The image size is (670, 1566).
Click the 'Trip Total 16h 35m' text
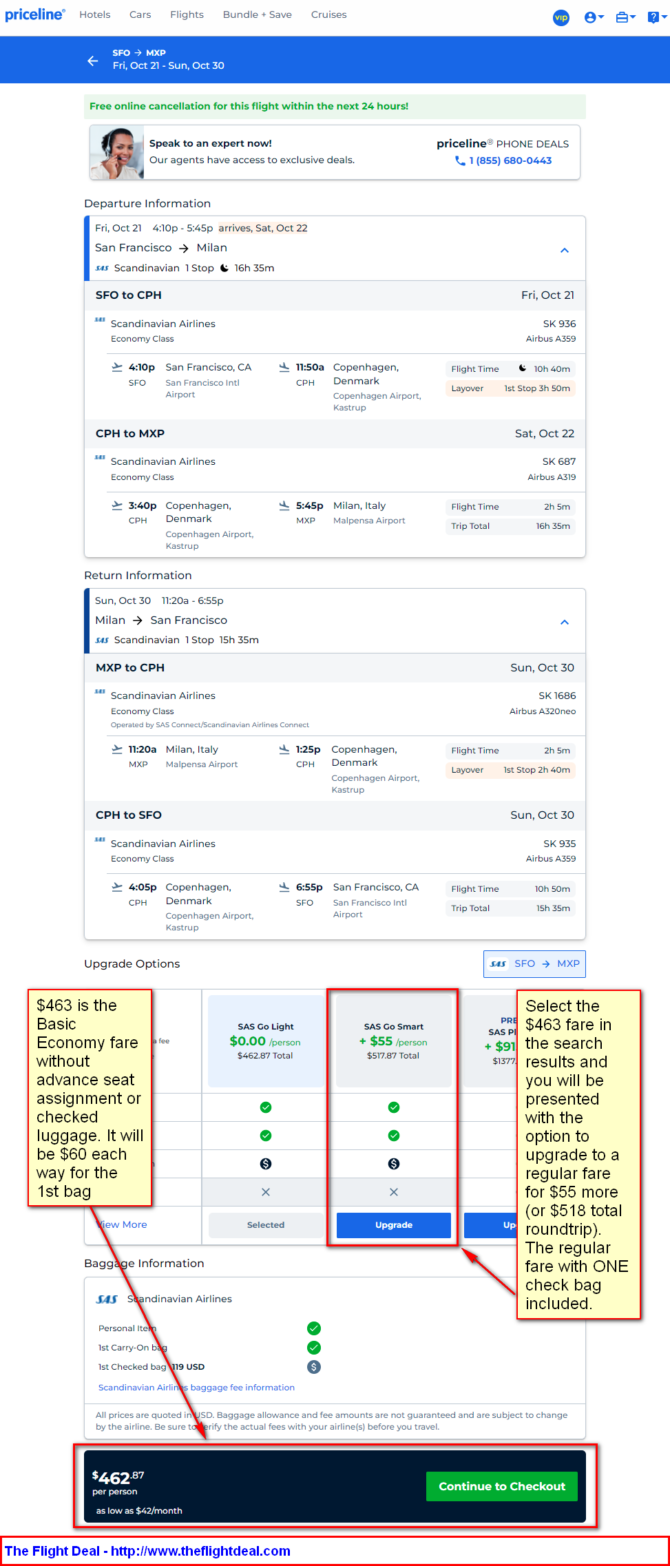point(511,526)
